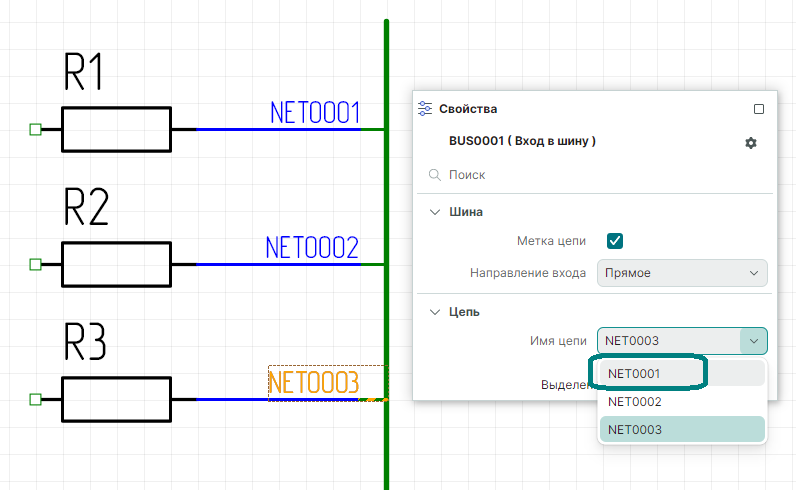Click the left pin square of R1

point(35,129)
